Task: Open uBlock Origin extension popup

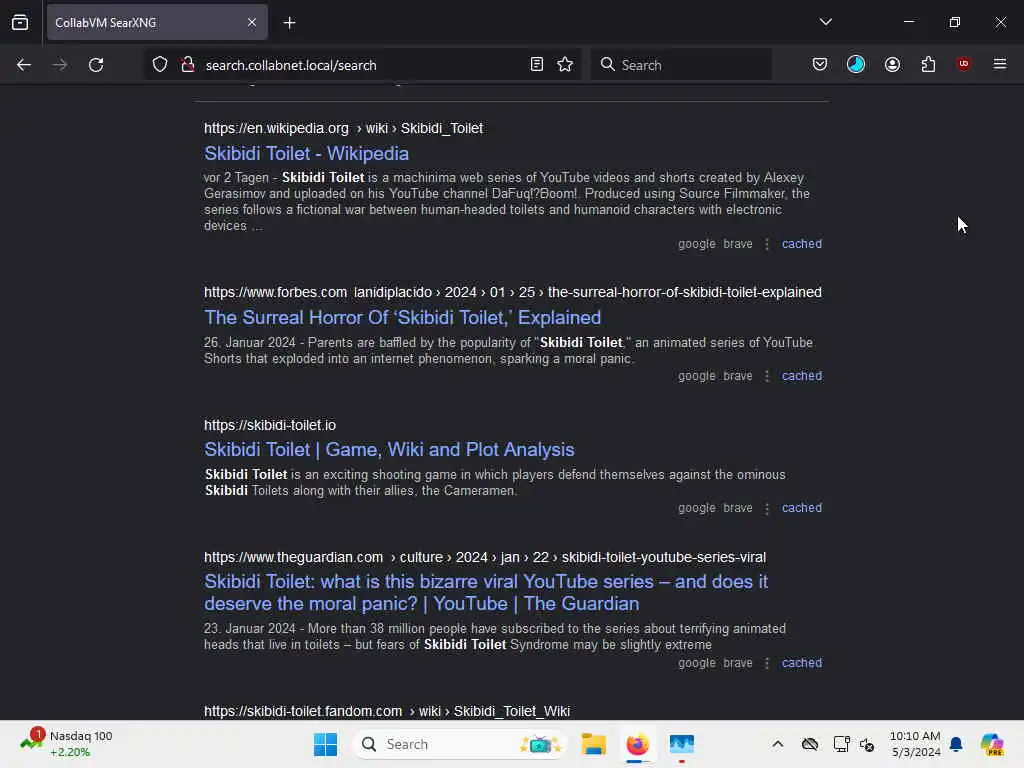Action: click(x=963, y=64)
